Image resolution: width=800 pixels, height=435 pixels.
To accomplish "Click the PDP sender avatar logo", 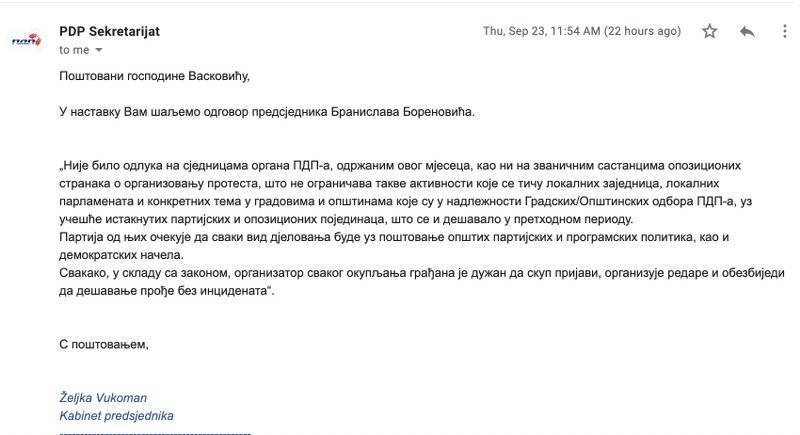I will [26, 40].
